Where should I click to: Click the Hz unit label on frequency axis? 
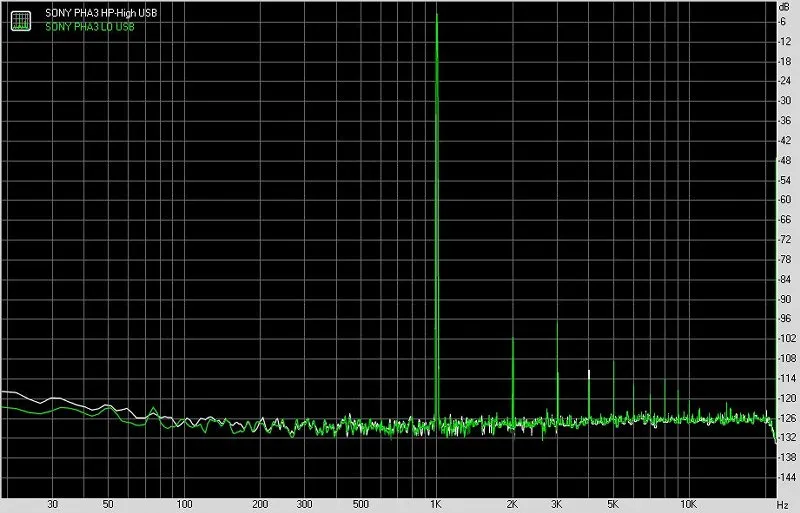(783, 505)
